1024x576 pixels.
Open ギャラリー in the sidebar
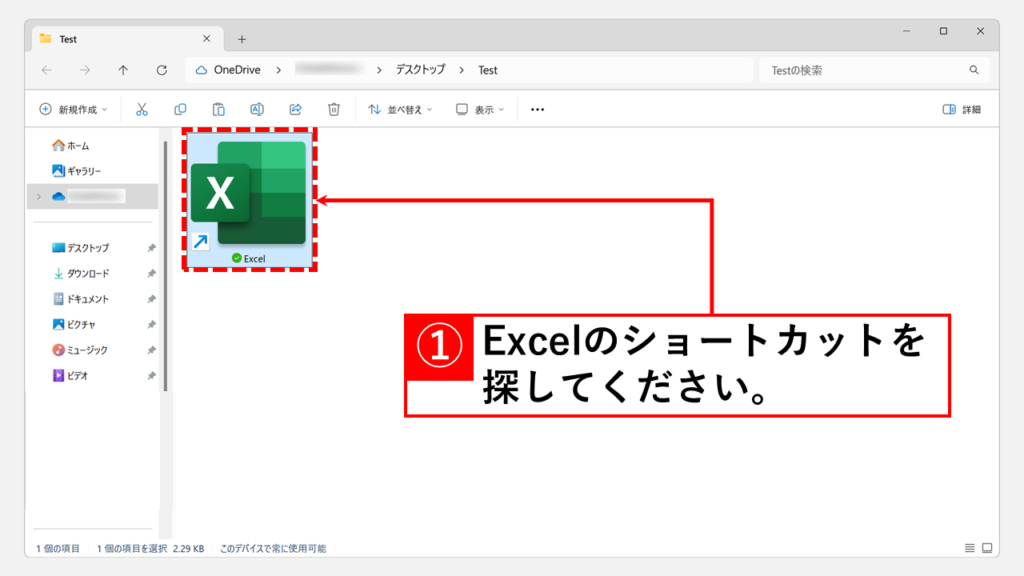coord(76,171)
